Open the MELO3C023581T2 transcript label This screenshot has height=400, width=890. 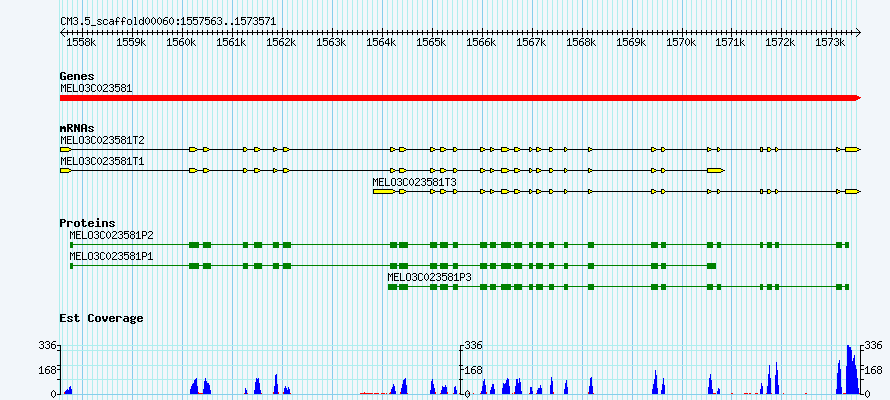[x=102, y=140]
